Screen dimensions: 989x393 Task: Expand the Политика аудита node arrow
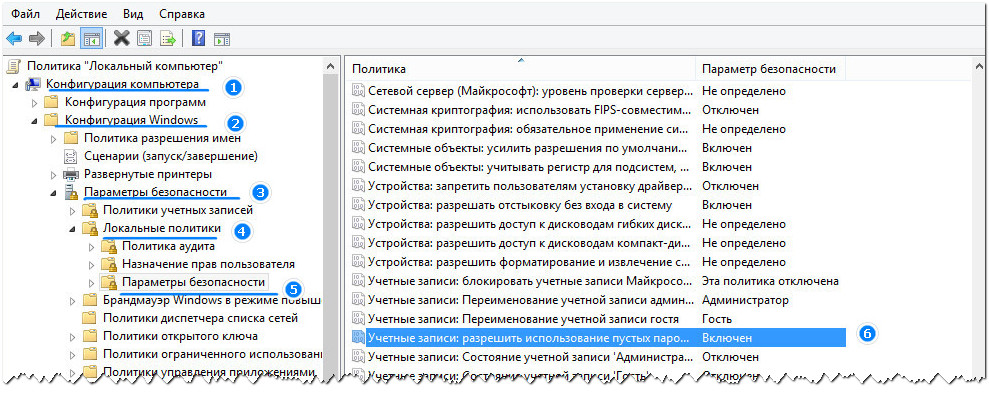tap(91, 247)
